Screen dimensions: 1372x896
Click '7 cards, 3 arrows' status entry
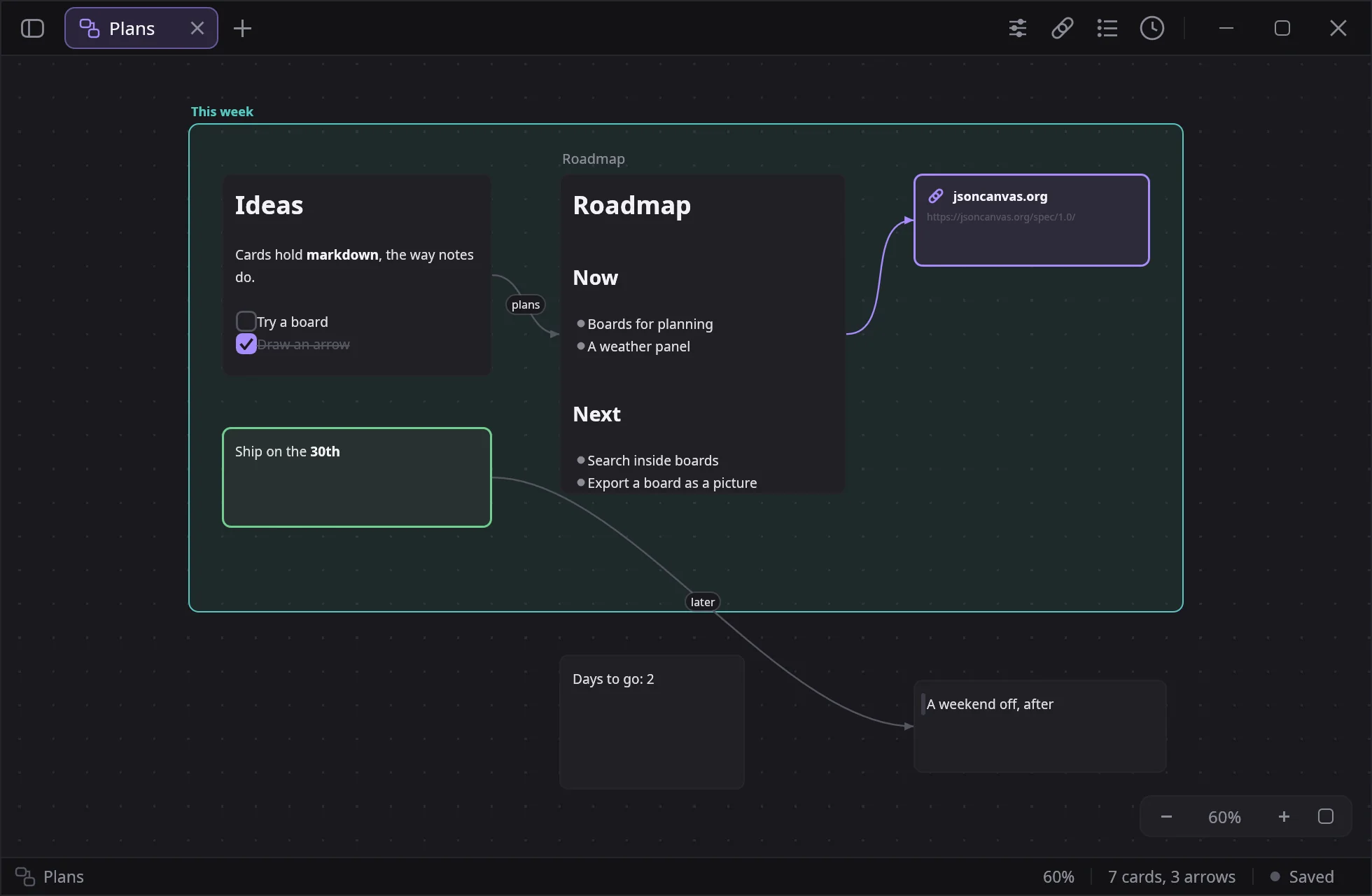[x=1172, y=876]
